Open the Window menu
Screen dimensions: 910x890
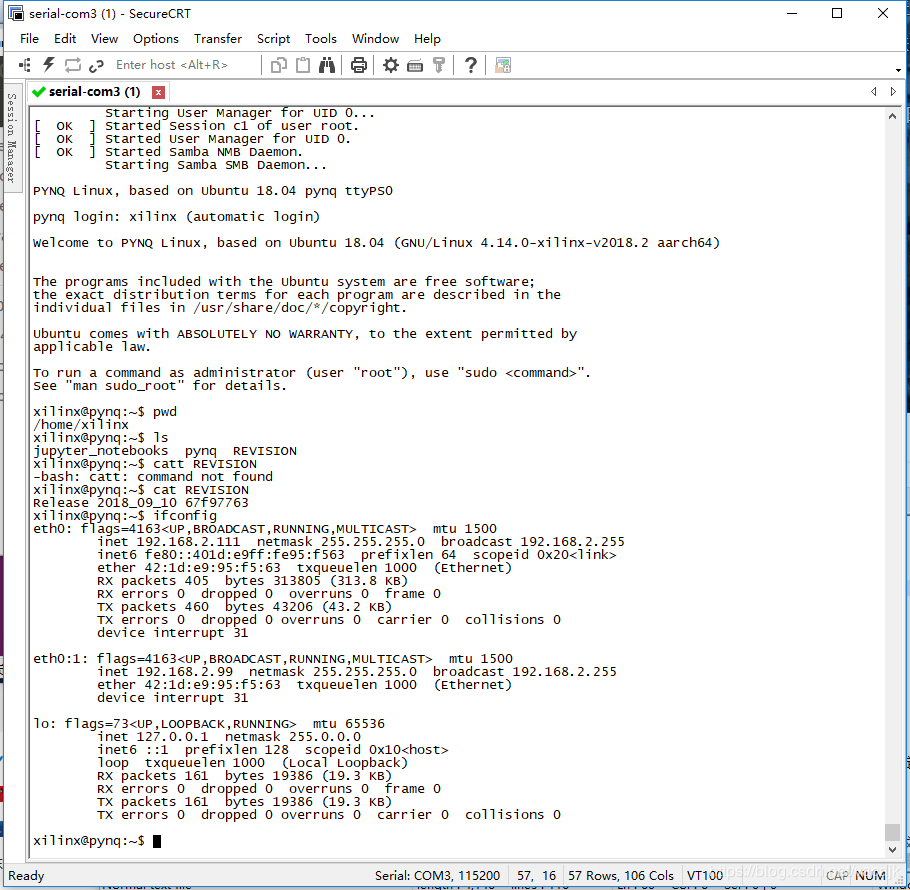click(375, 38)
